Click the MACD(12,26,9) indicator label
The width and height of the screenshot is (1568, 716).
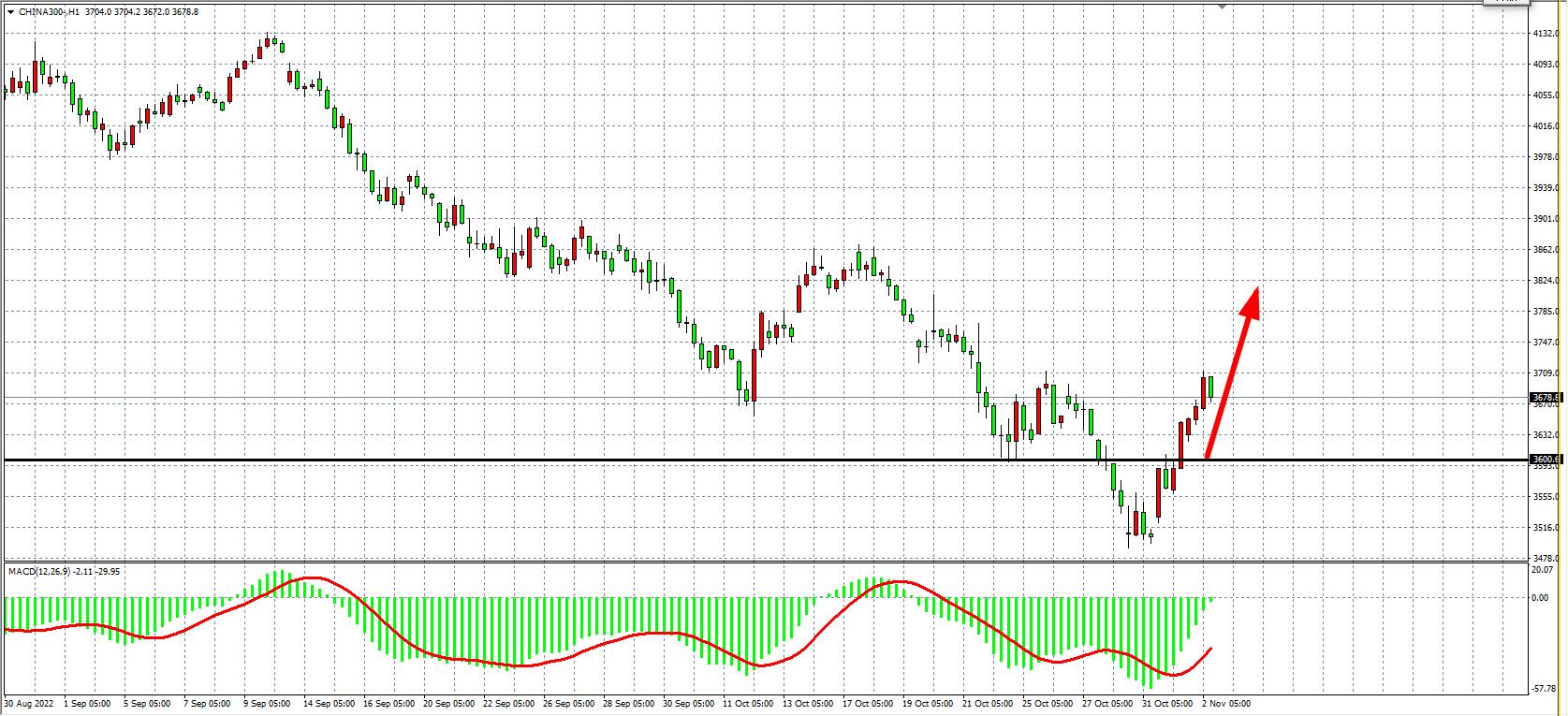(x=64, y=571)
